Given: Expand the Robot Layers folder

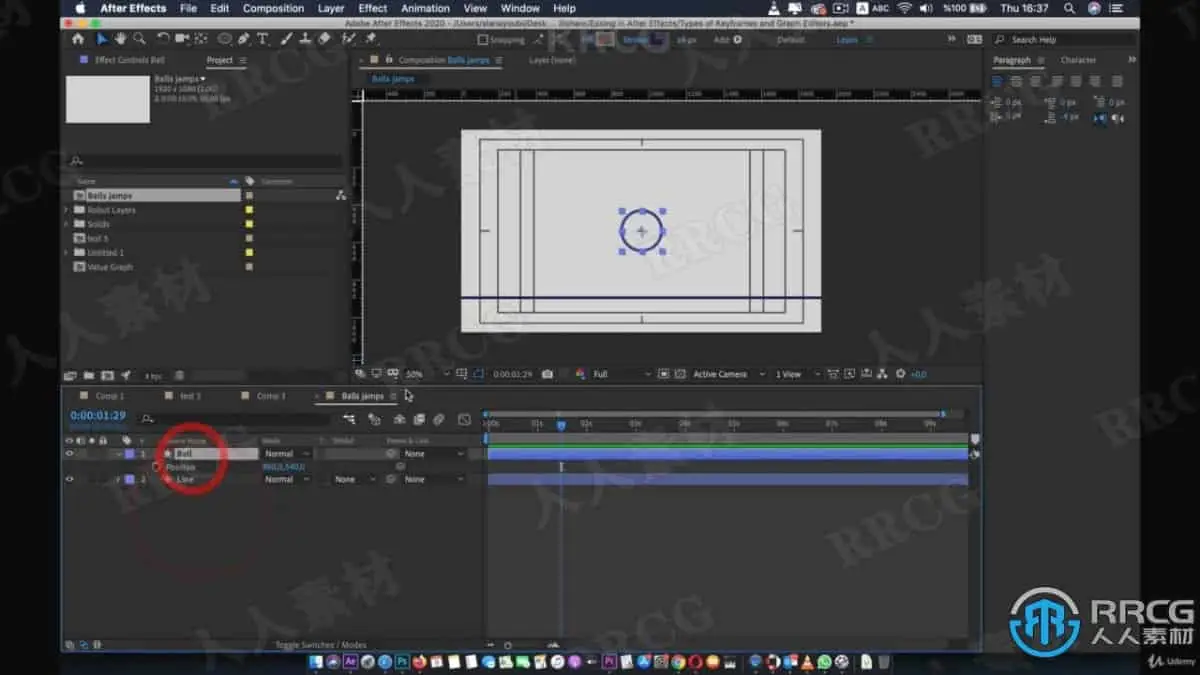Looking at the screenshot, I should [x=67, y=210].
